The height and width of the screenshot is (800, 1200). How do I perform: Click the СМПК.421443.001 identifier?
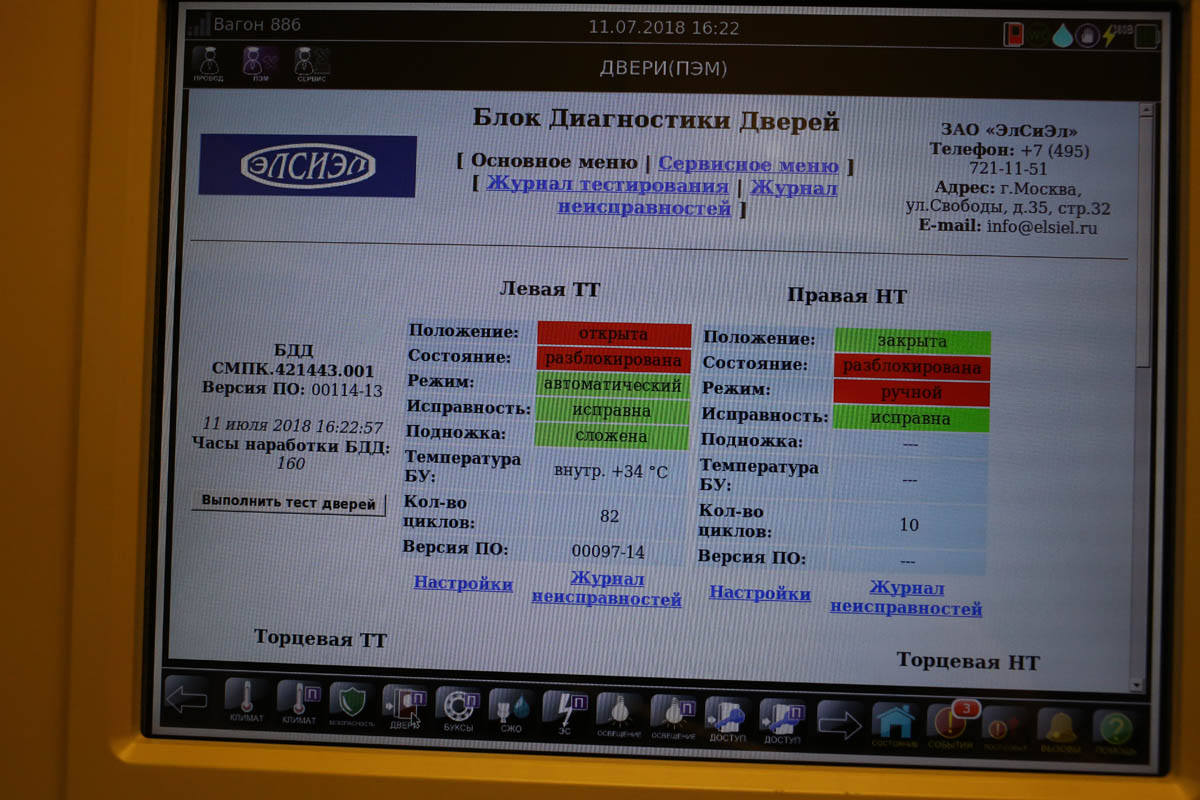point(293,370)
